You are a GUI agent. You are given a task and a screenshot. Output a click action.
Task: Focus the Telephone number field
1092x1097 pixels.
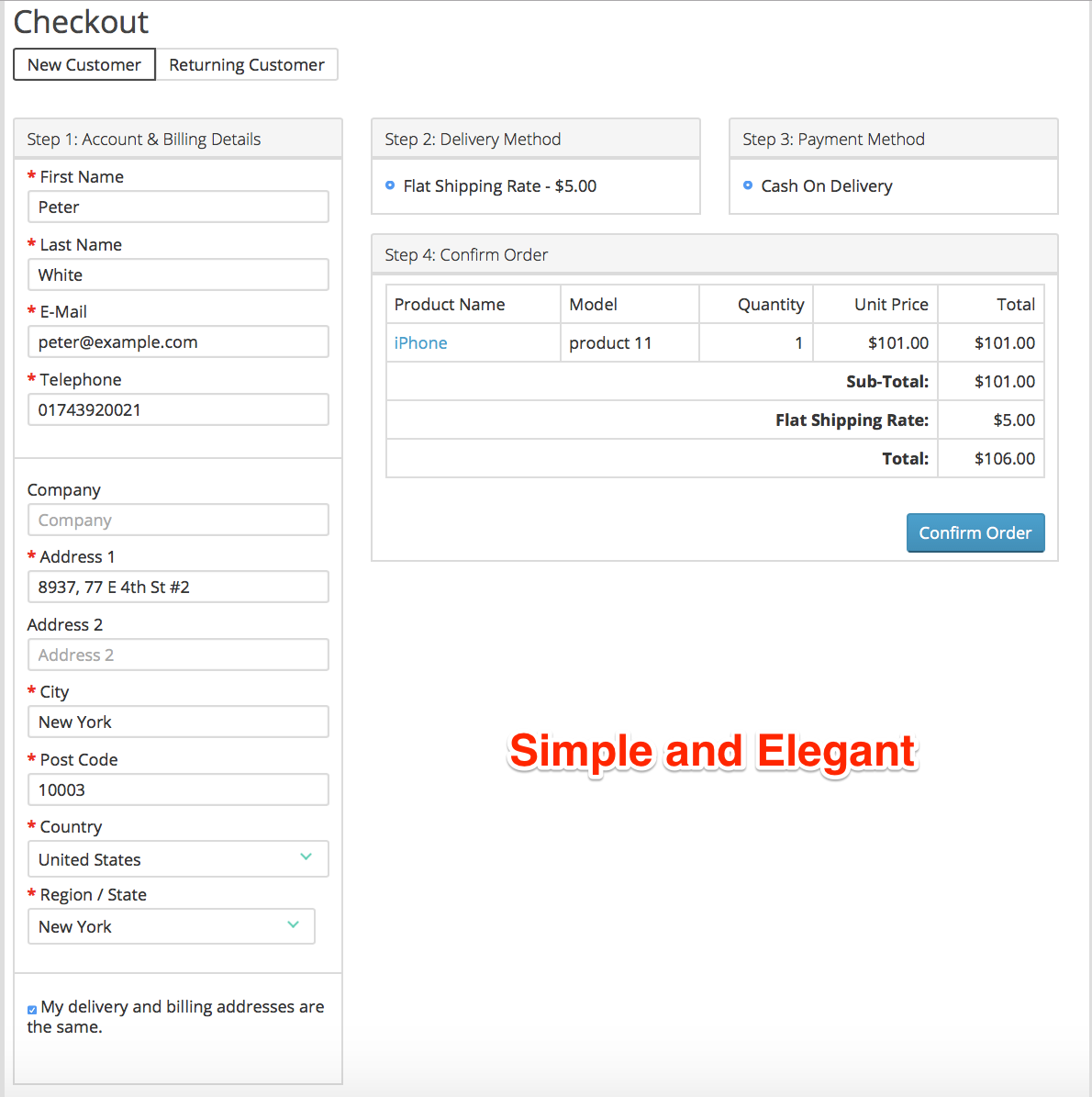pyautogui.click(x=178, y=410)
